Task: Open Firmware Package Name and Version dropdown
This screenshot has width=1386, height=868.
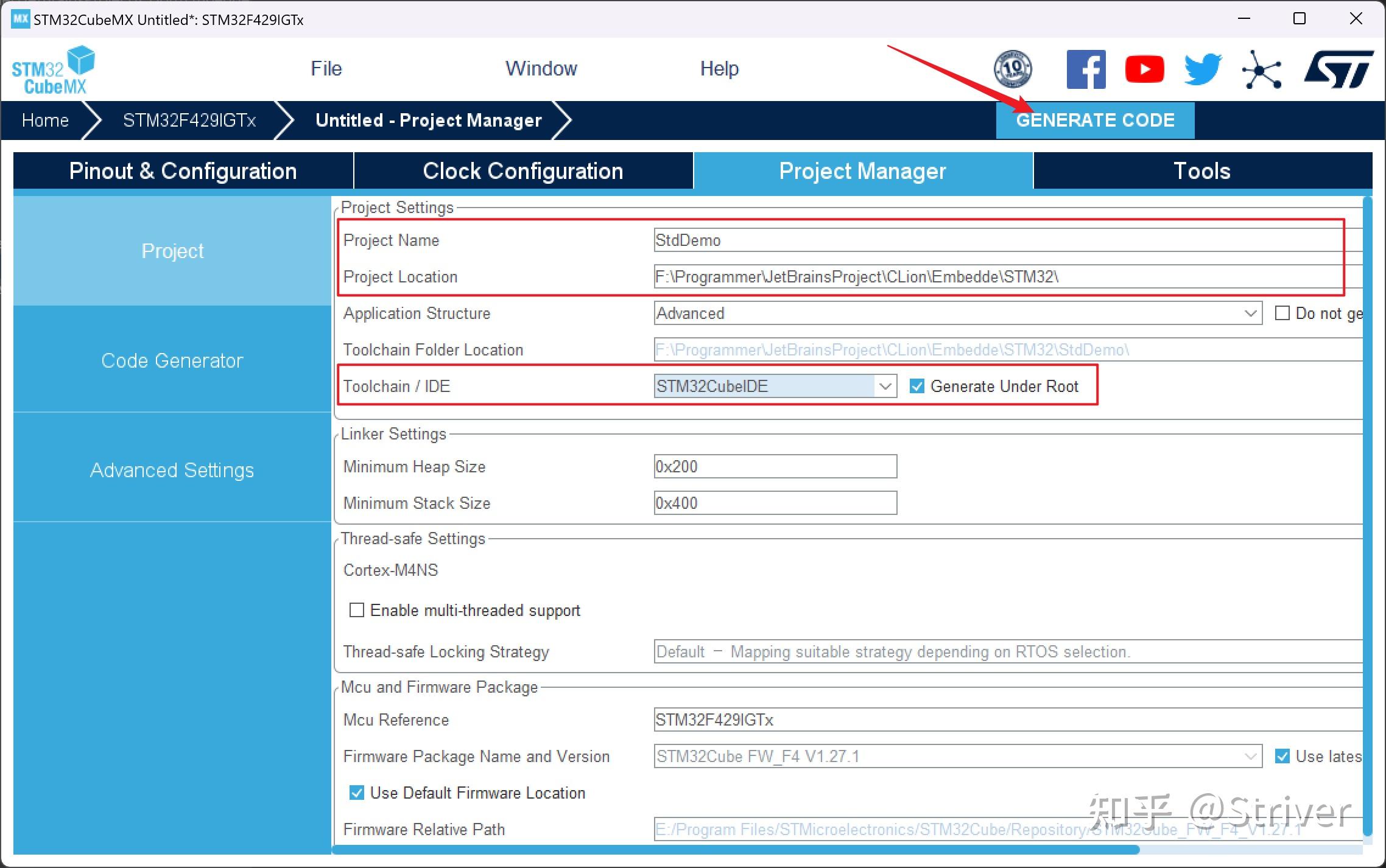Action: pos(958,756)
